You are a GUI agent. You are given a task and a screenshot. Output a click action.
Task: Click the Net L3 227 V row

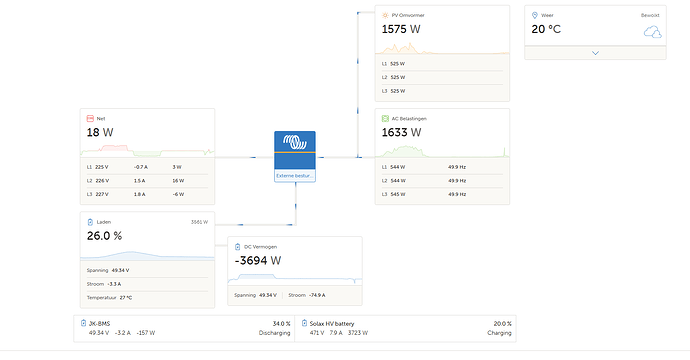click(x=147, y=194)
